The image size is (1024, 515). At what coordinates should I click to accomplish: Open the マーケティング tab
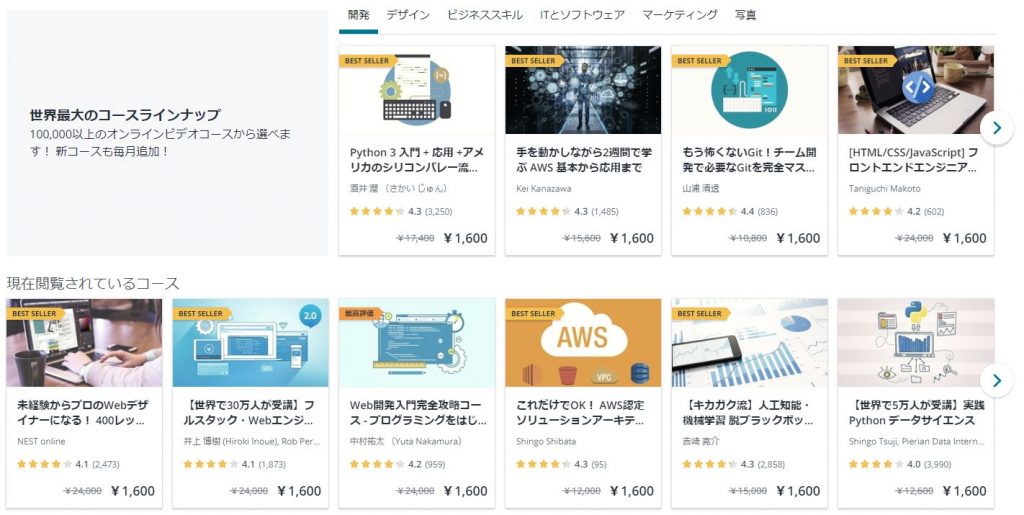click(679, 14)
